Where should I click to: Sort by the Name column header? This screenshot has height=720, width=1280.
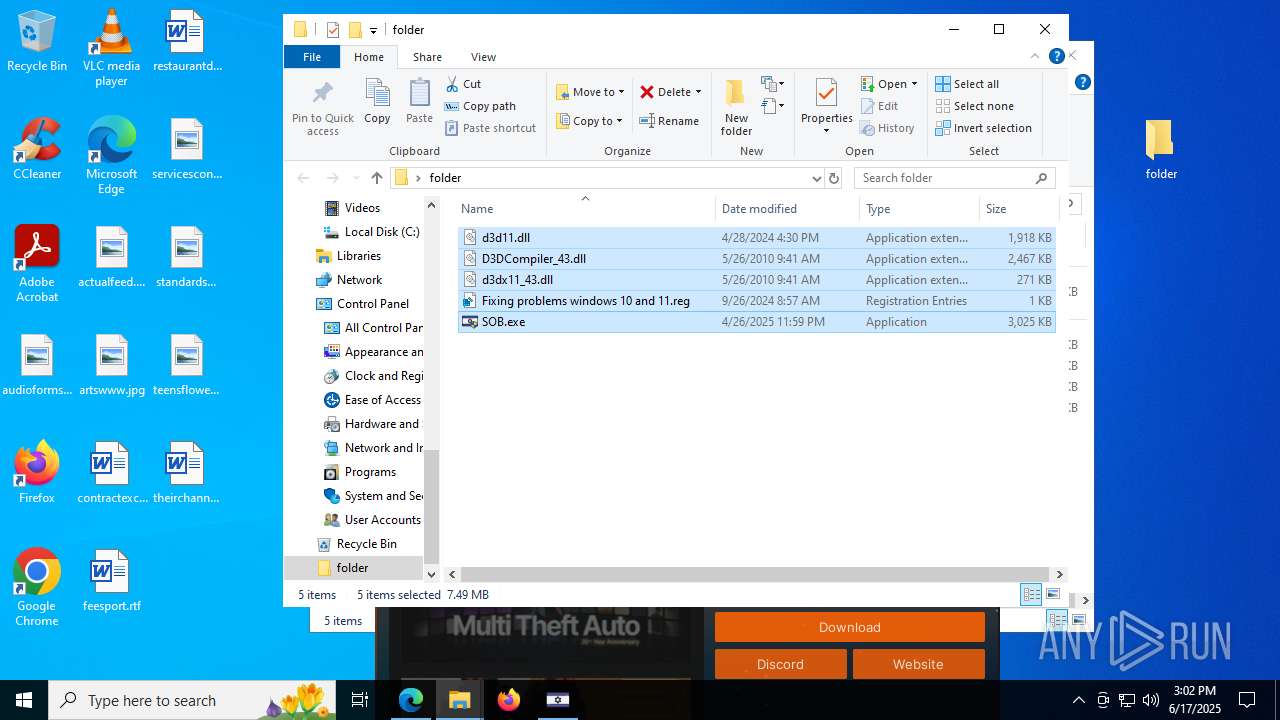[585, 209]
